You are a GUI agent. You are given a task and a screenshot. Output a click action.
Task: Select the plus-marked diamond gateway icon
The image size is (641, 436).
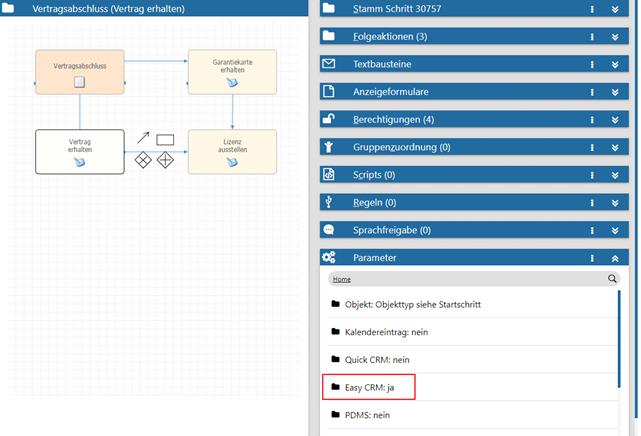coord(166,160)
